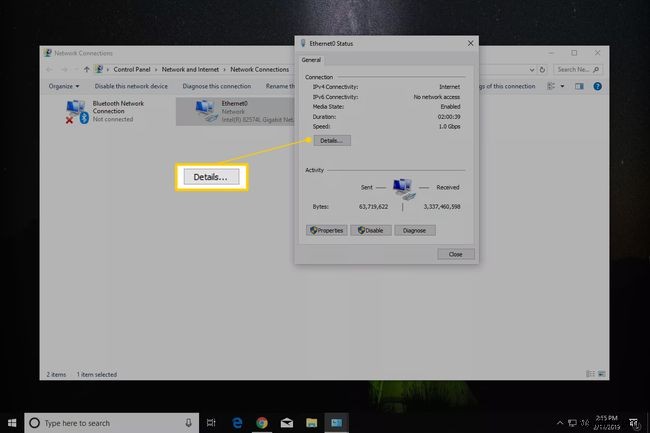Click the Ethernet0 Status title bar icon
Viewport: 650px width, 433px height.
303,43
